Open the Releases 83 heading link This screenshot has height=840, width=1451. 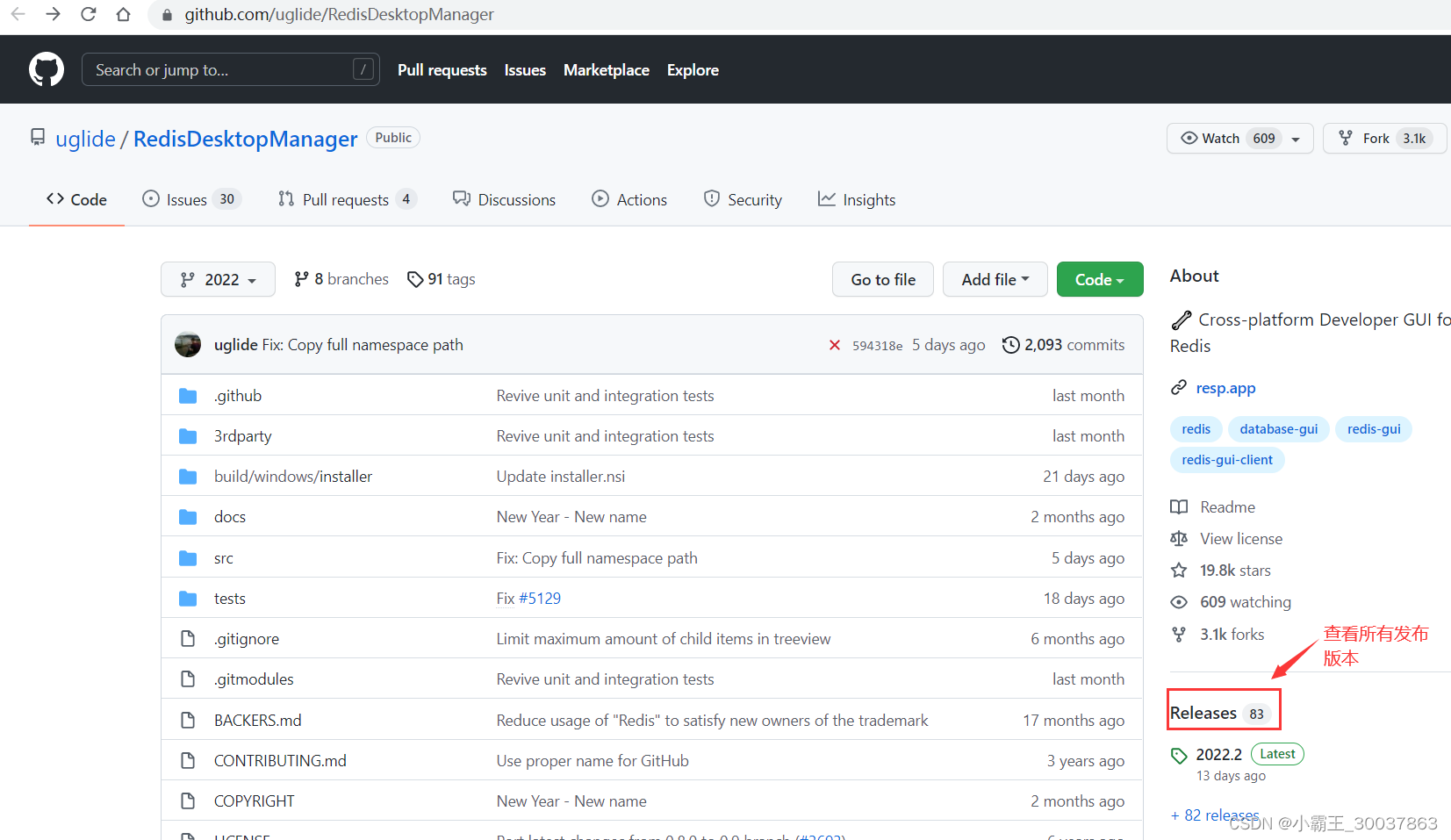pos(1220,713)
